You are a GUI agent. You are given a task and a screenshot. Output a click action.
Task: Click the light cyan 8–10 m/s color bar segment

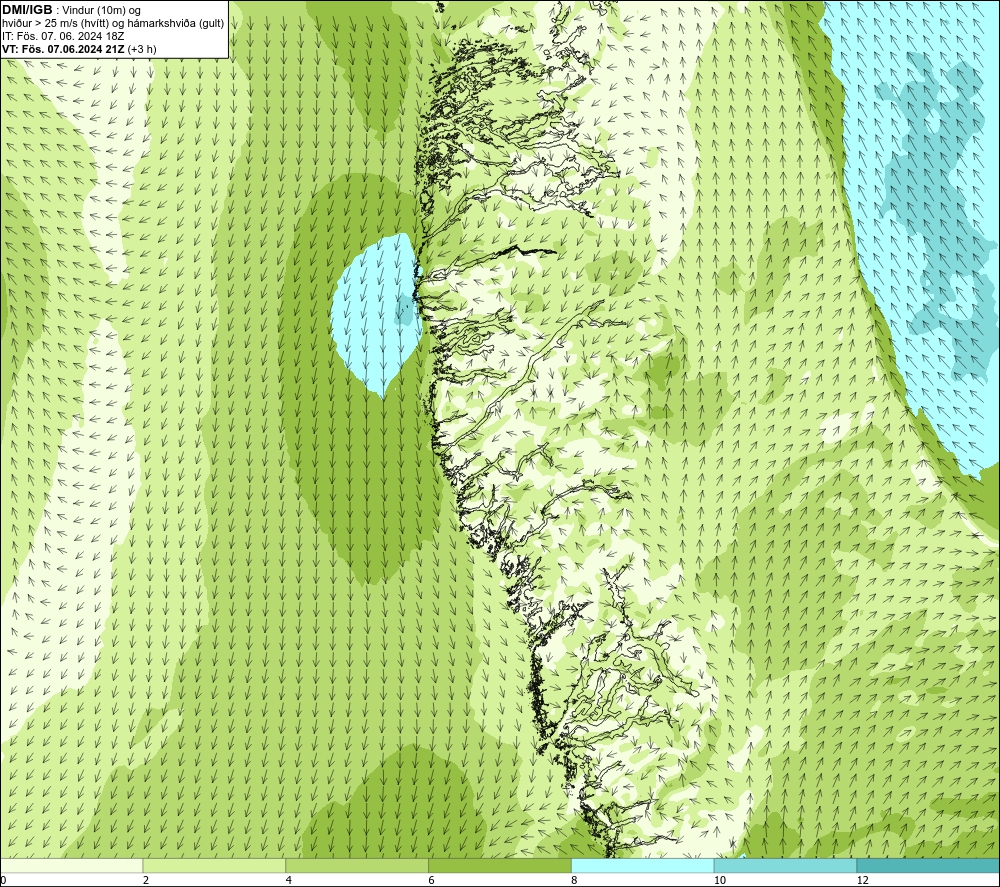[x=643, y=865]
